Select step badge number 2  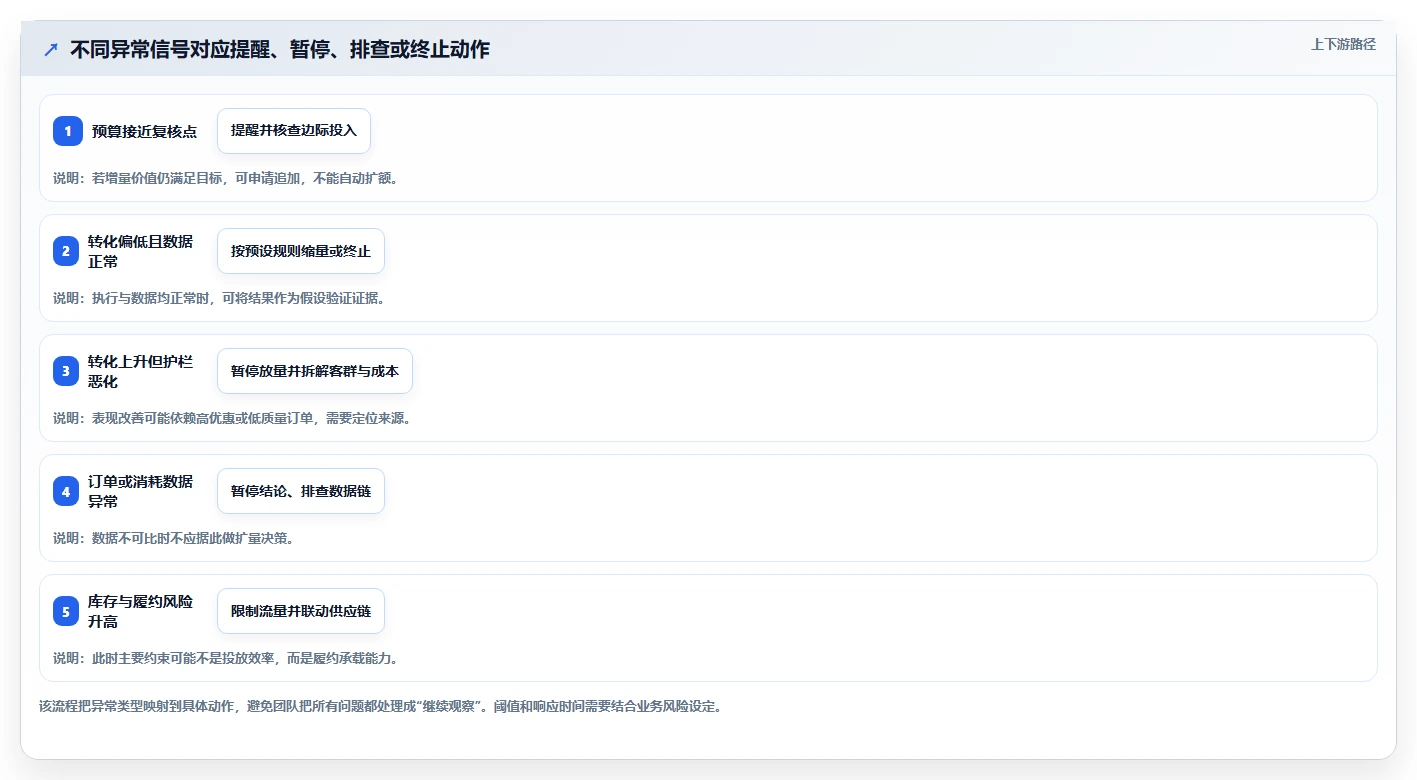[x=66, y=251]
